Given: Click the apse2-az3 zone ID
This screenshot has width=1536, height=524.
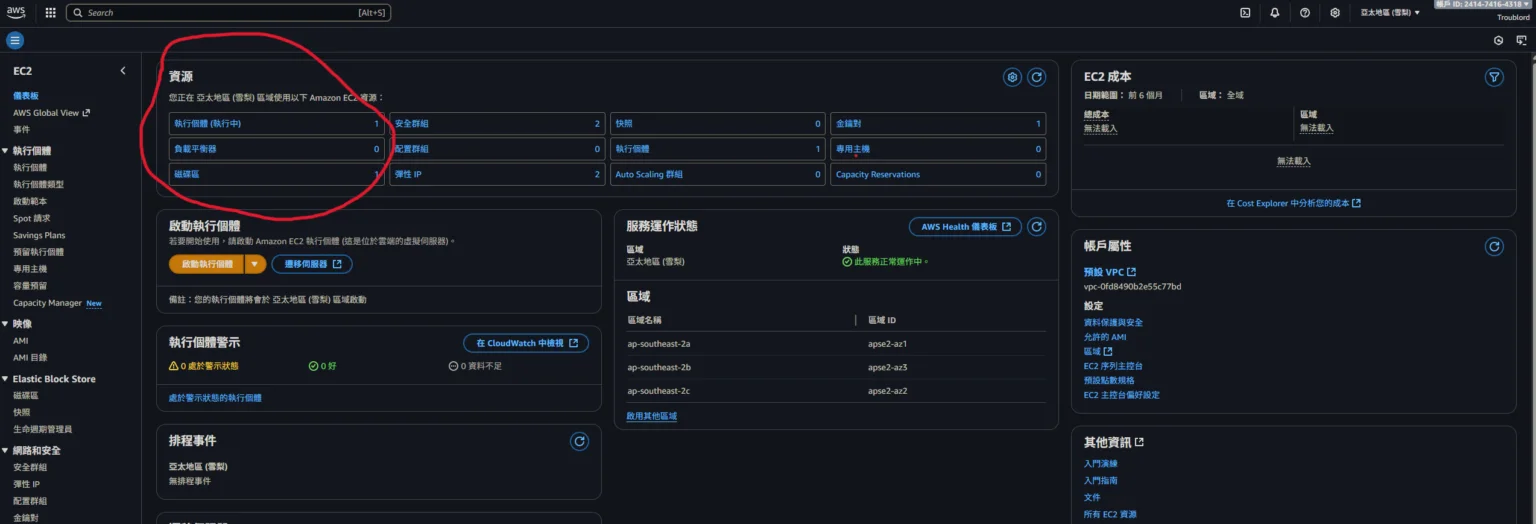Looking at the screenshot, I should pos(888,367).
